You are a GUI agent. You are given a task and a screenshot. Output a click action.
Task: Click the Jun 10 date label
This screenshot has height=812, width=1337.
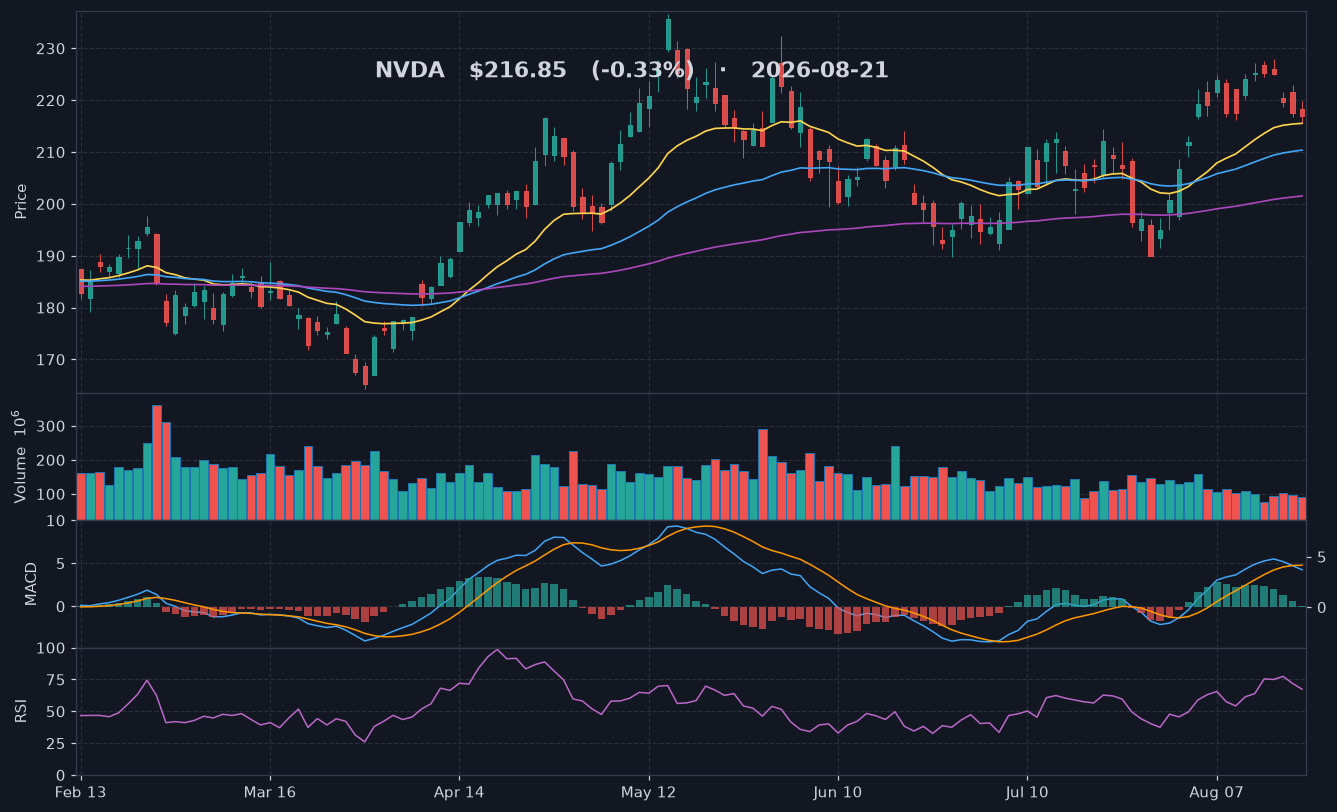coord(838,792)
